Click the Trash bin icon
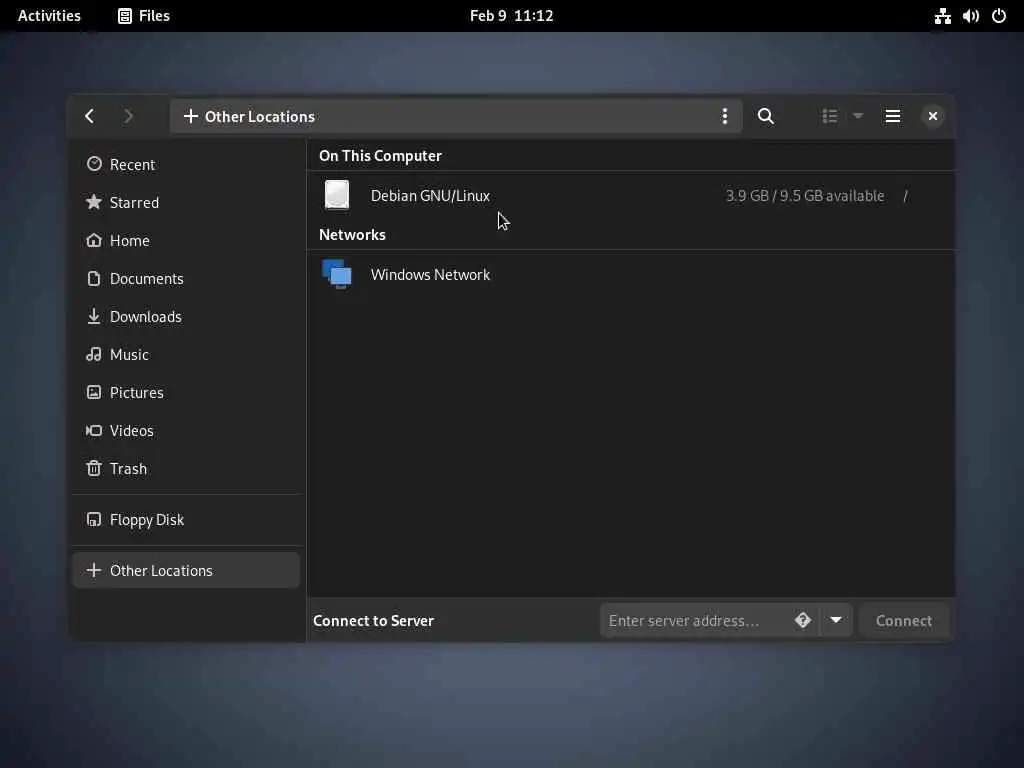The image size is (1024, 768). click(94, 468)
